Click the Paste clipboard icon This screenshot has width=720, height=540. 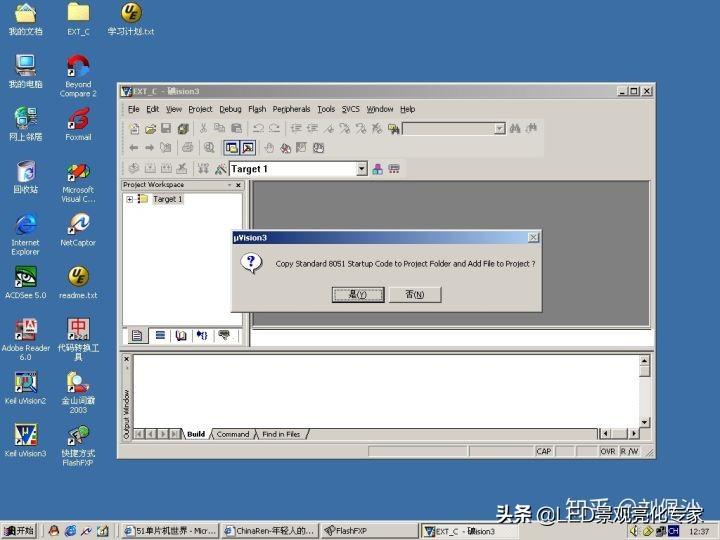pos(236,129)
